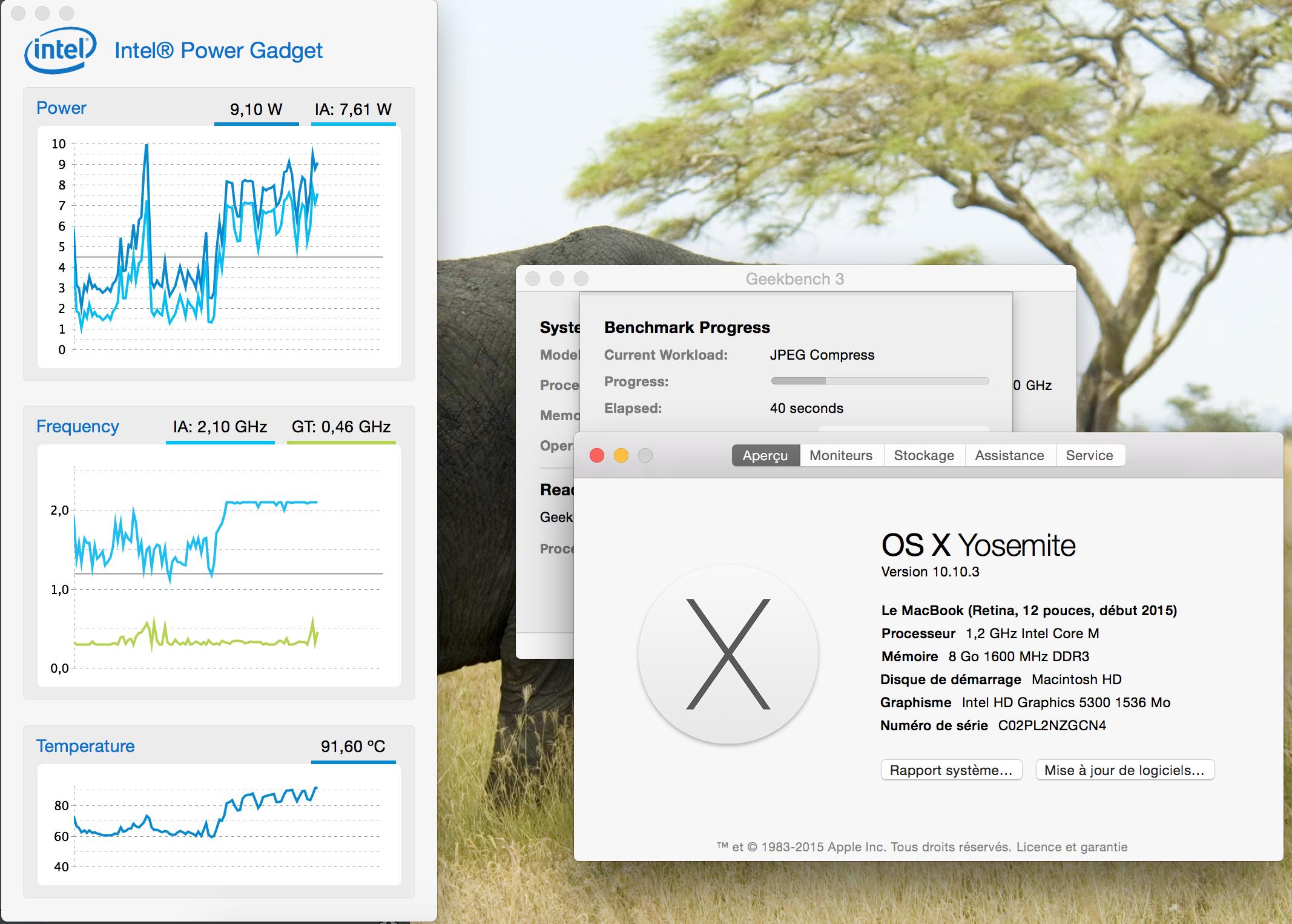
Task: Click the GT: 0,46 GHz frequency label
Action: coord(341,427)
